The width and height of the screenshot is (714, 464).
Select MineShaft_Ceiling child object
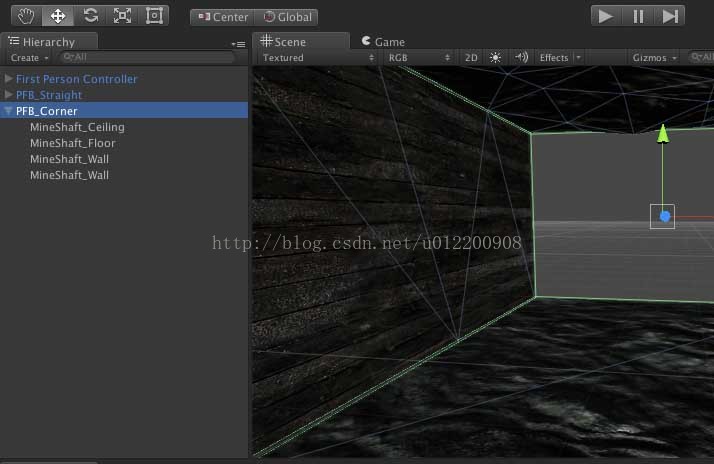coord(77,127)
